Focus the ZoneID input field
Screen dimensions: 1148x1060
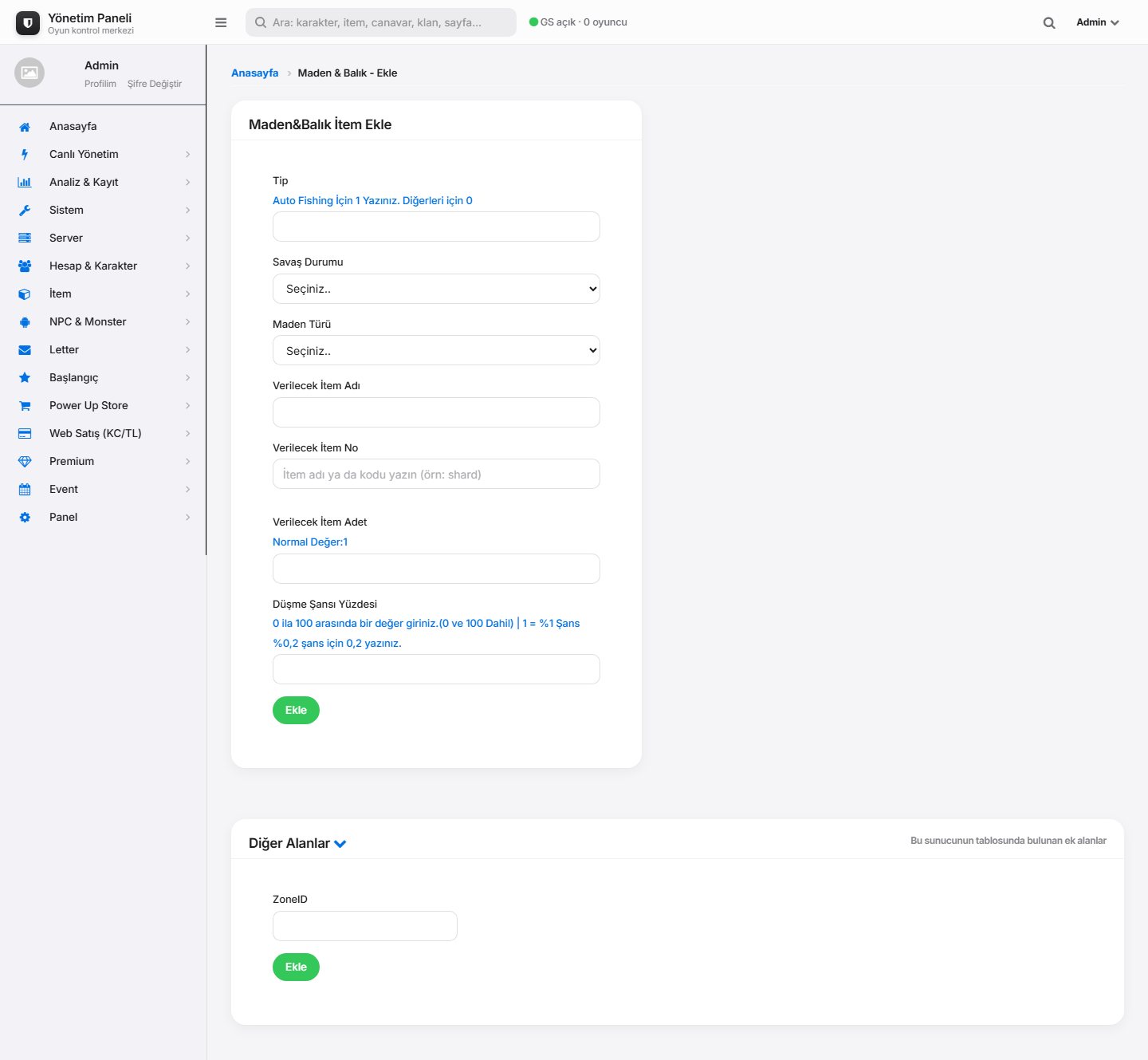tap(365, 926)
